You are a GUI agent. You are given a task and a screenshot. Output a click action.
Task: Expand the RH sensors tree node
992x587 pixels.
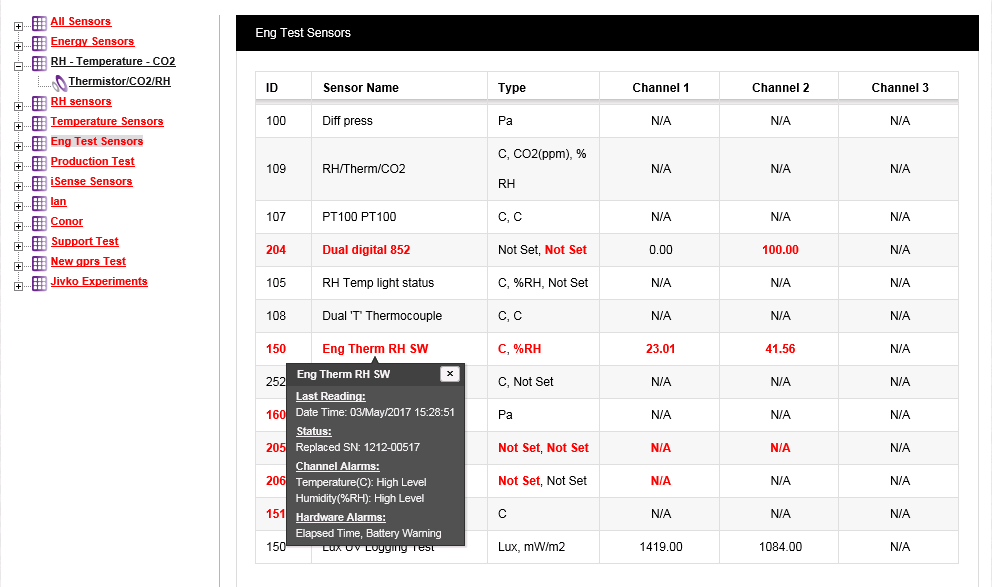(18, 104)
